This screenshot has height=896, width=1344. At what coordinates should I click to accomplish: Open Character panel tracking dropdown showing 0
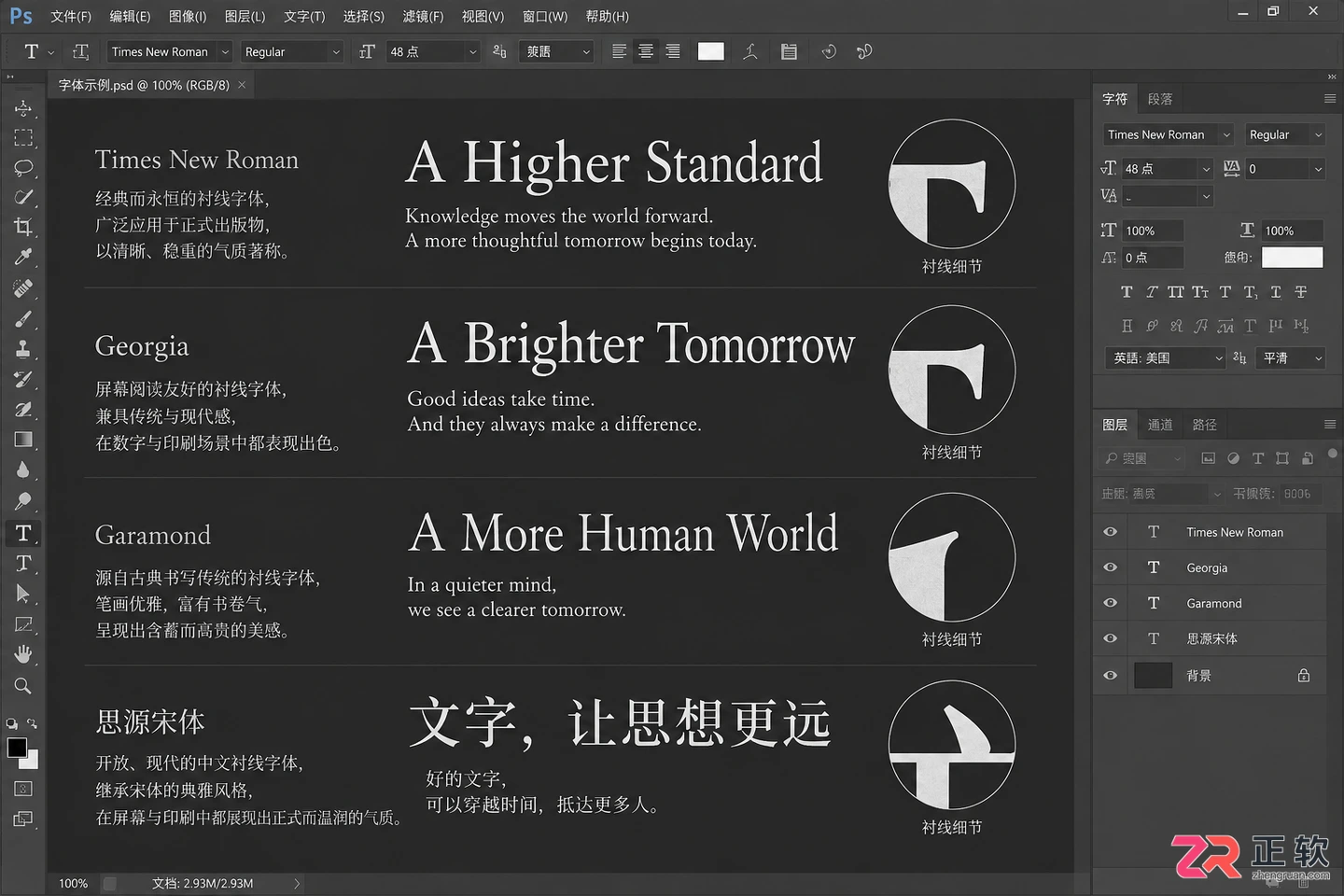(x=1285, y=169)
